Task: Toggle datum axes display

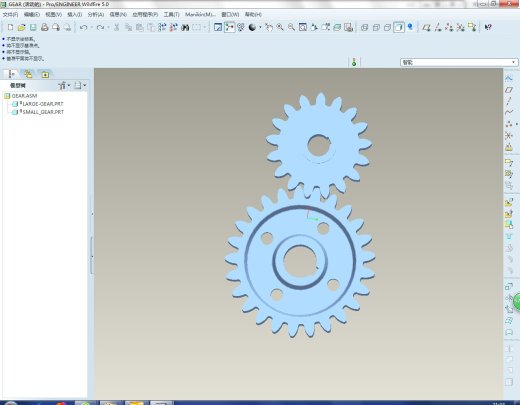Action: point(438,27)
